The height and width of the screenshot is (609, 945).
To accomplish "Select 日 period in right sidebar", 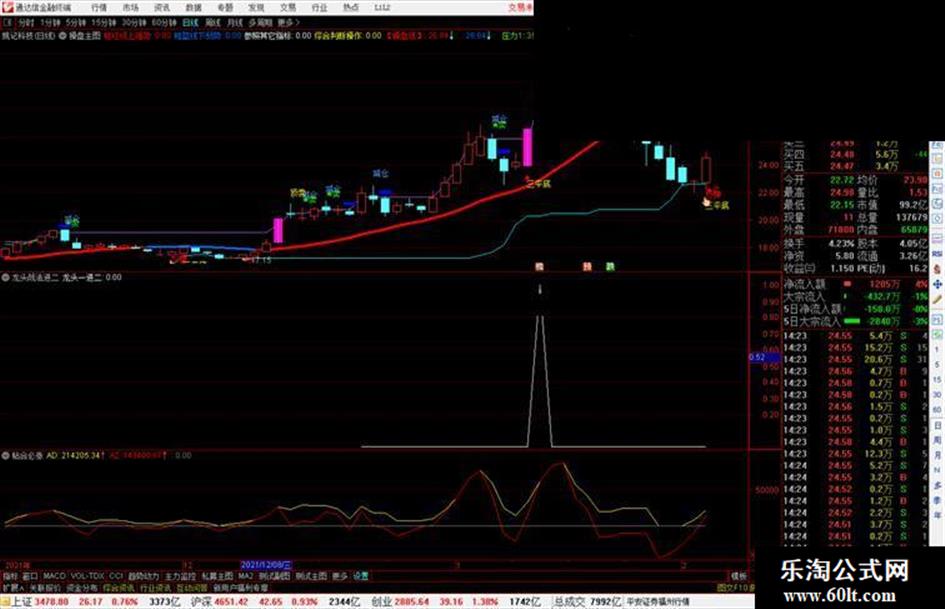I will click(x=937, y=425).
